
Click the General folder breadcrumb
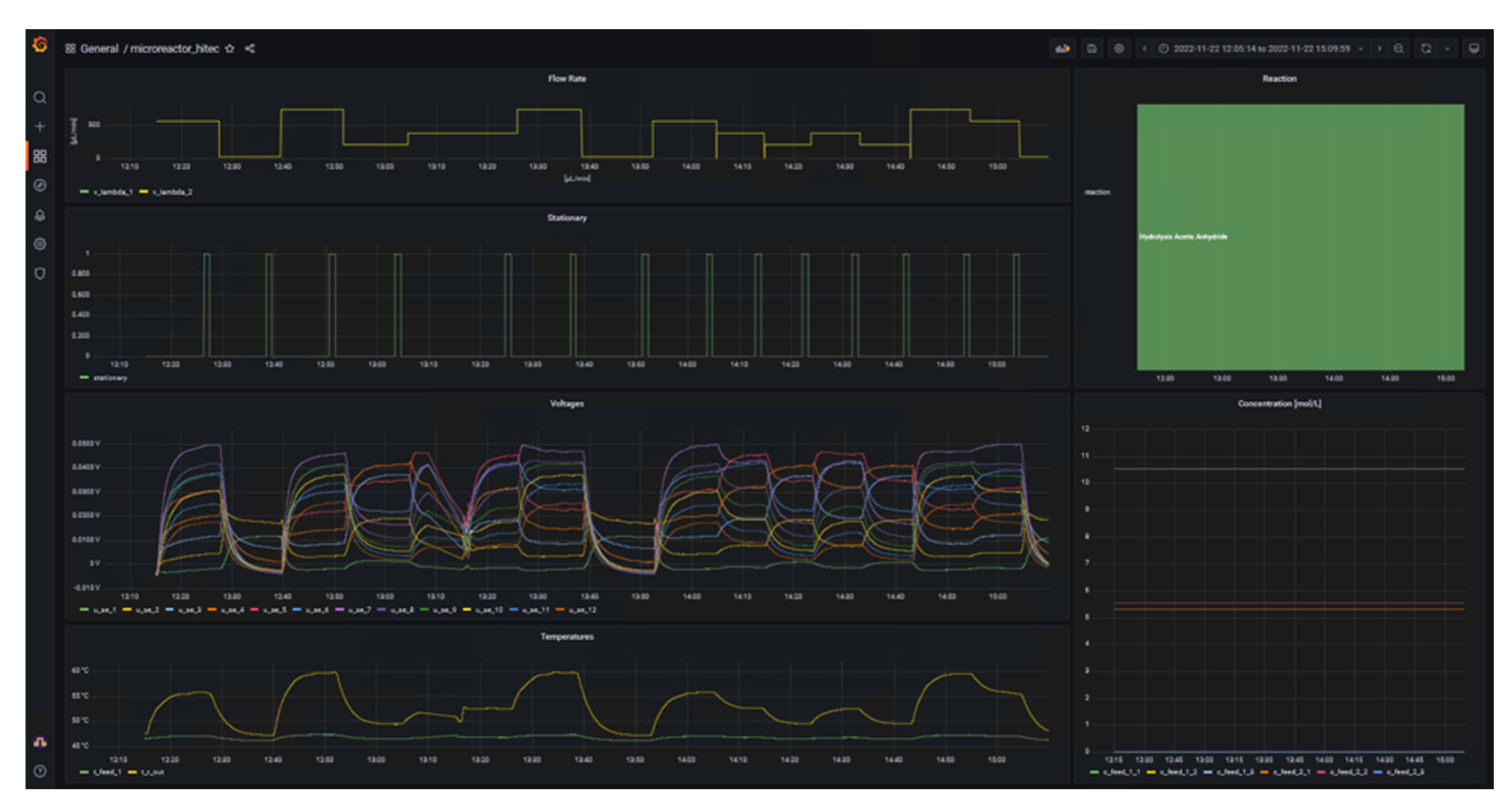coord(99,49)
